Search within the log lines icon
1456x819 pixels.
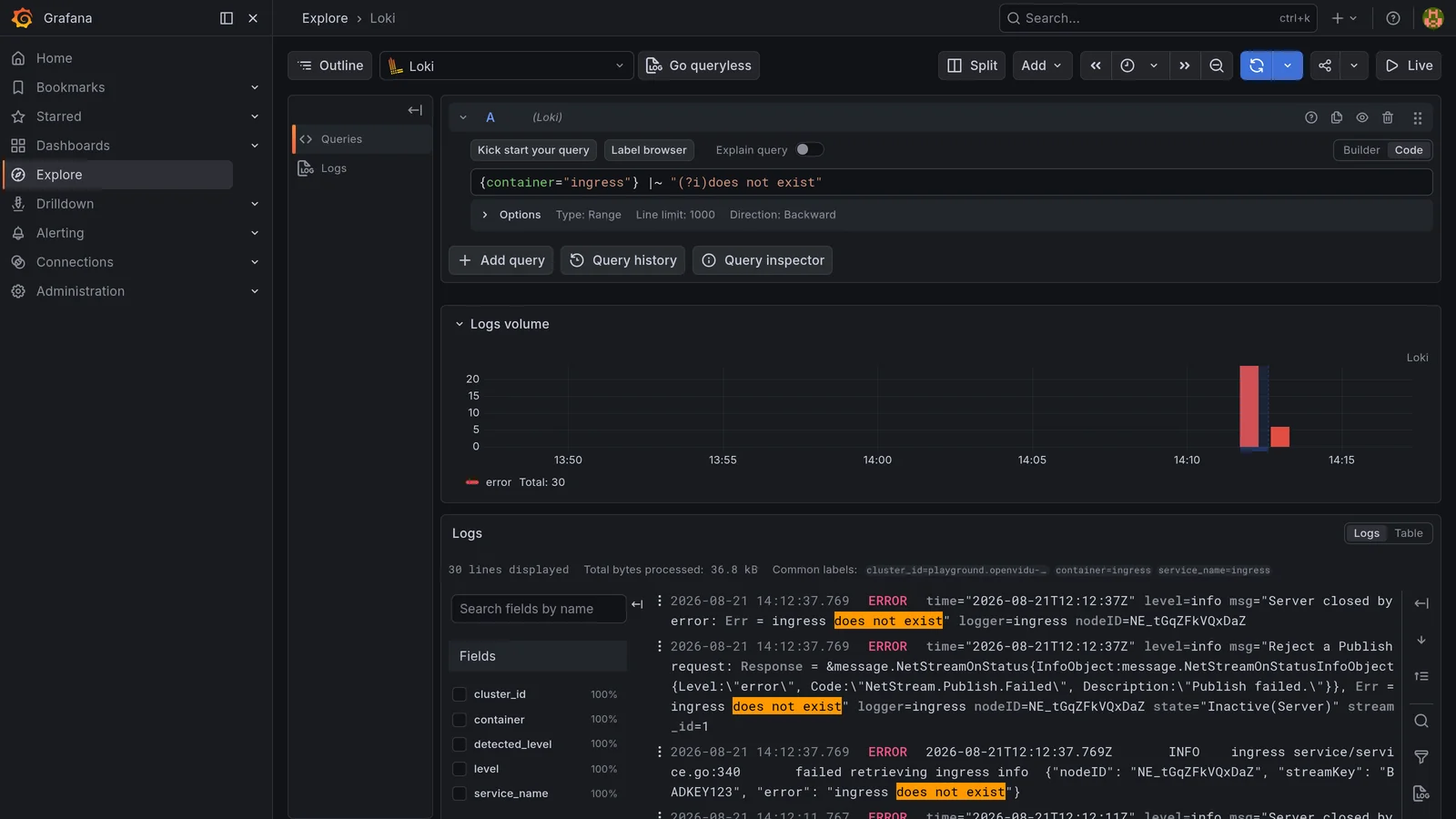(1421, 721)
